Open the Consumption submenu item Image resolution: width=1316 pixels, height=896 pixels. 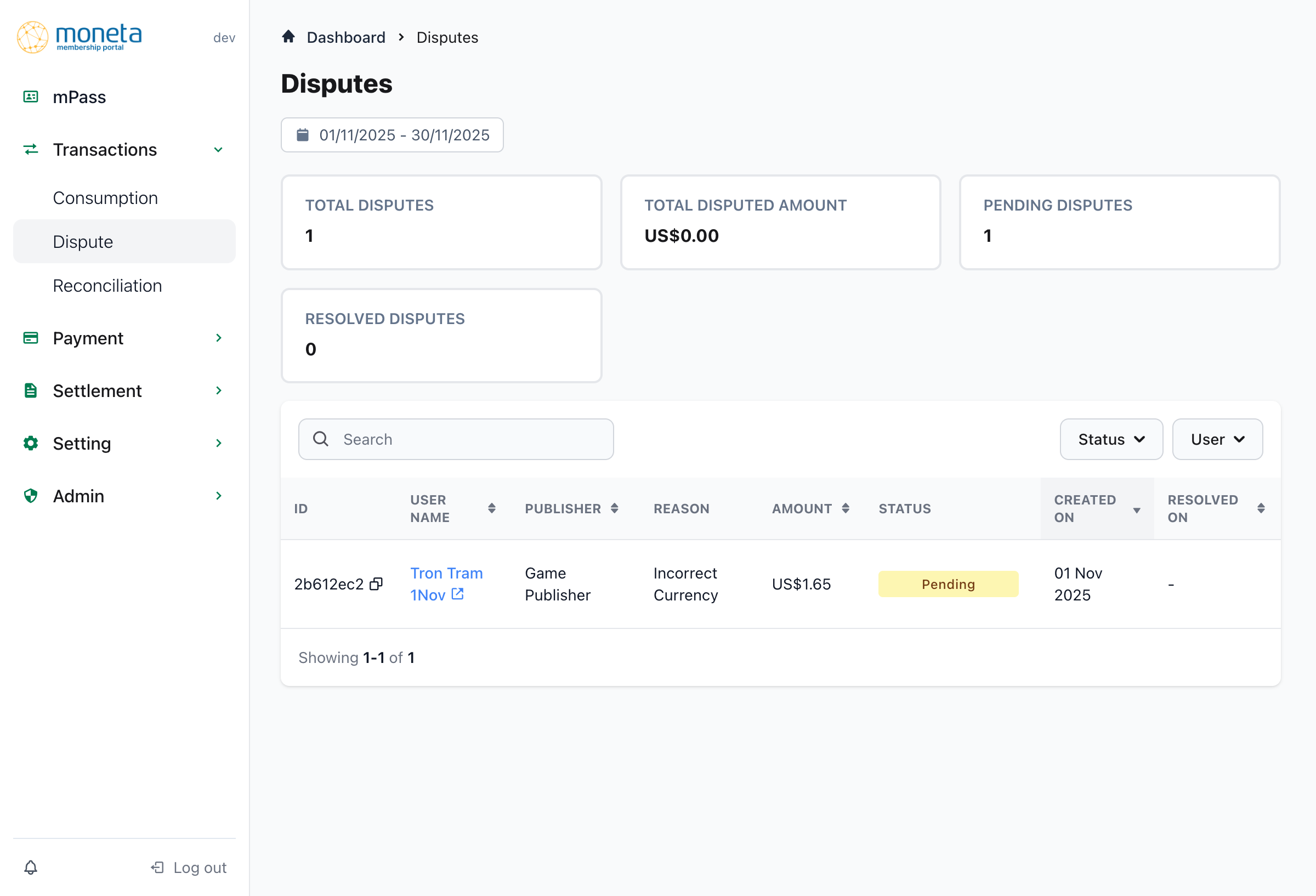click(x=105, y=197)
